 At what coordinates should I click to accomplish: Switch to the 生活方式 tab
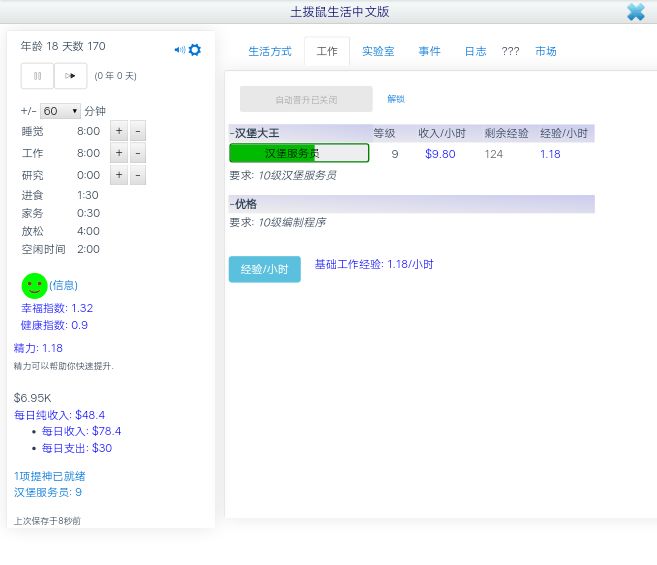point(270,52)
